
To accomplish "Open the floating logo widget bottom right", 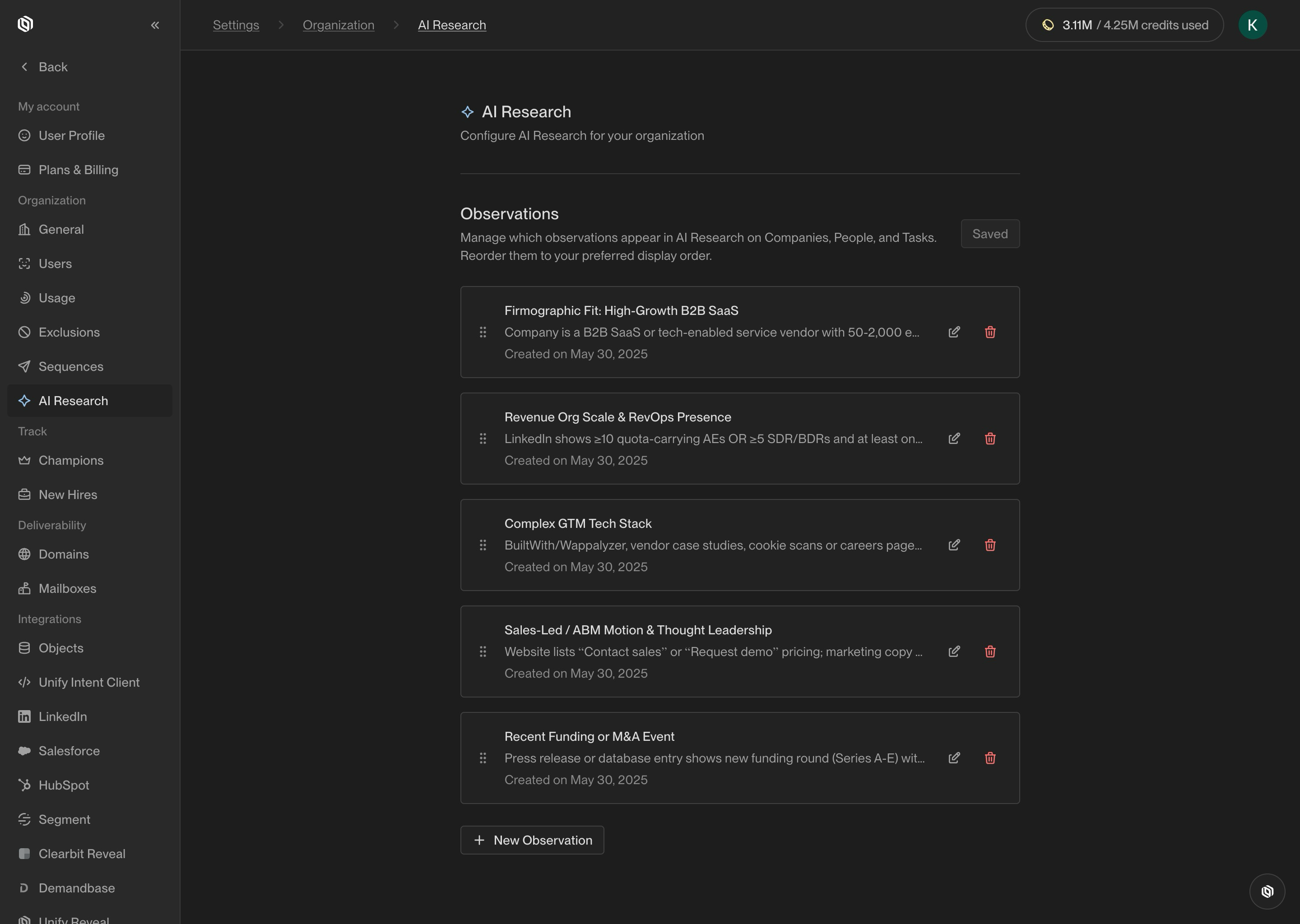I will click(1267, 891).
